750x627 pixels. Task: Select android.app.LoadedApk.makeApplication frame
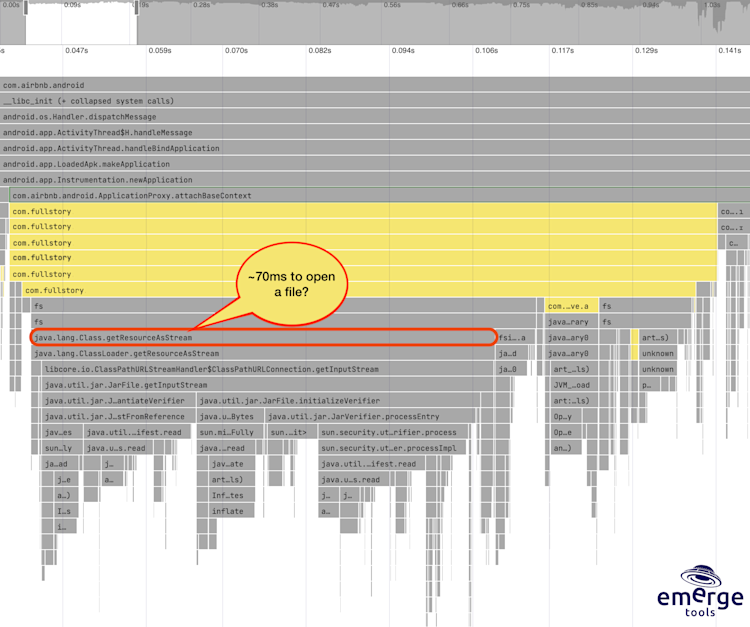coord(375,164)
